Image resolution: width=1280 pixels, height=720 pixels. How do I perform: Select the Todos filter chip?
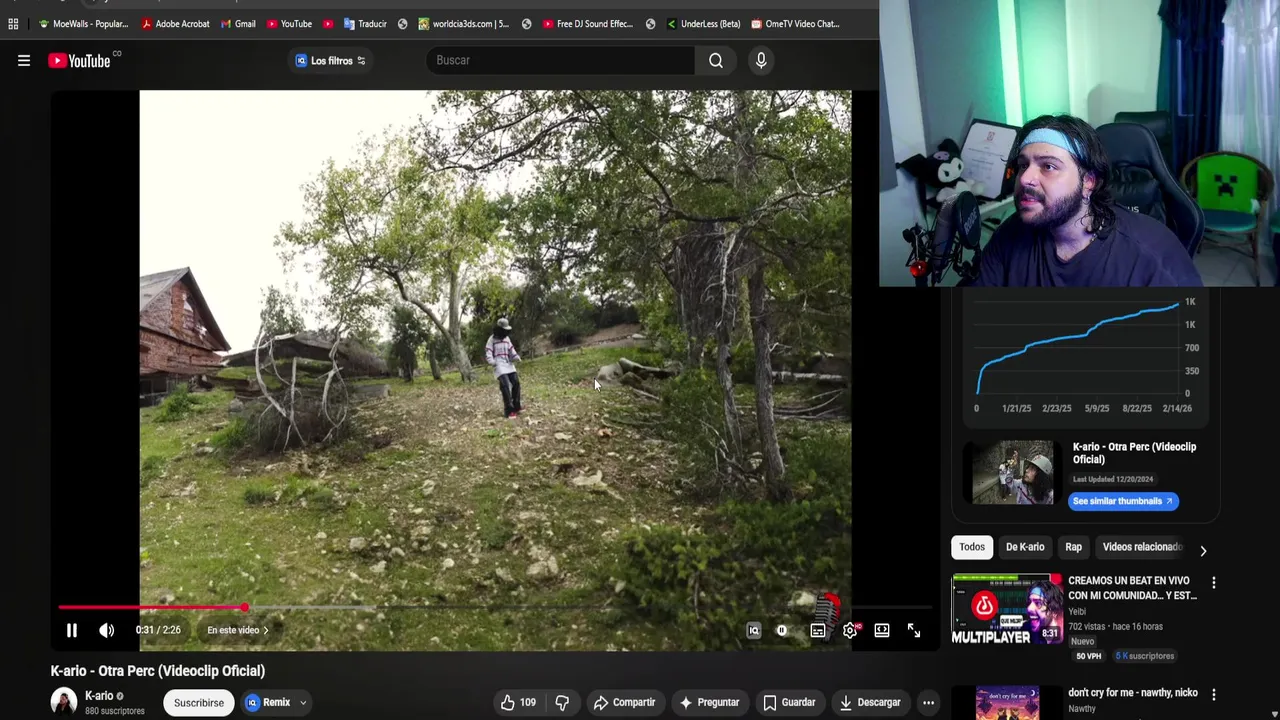click(x=972, y=547)
